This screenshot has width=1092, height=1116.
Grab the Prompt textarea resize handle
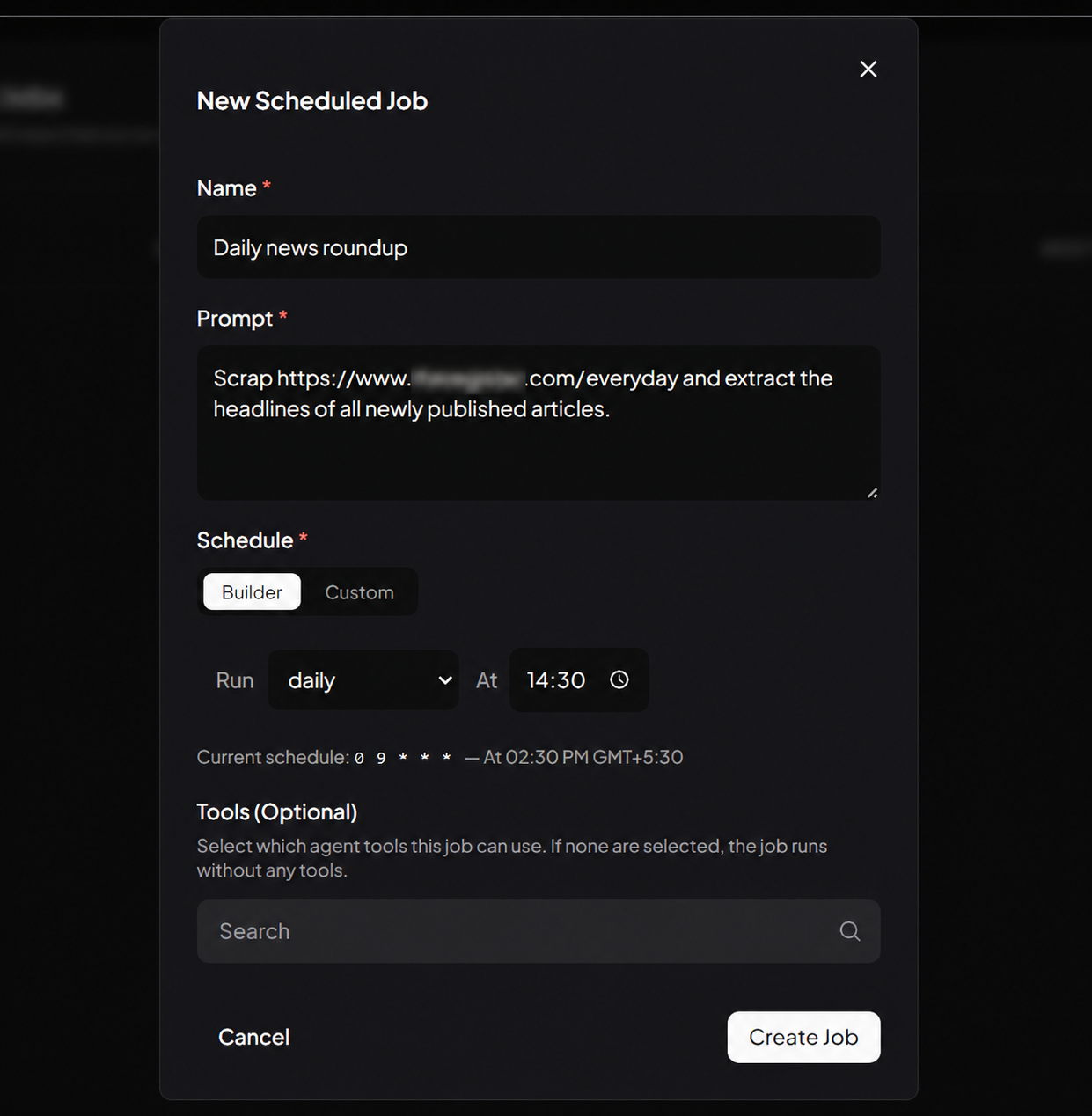(x=872, y=493)
